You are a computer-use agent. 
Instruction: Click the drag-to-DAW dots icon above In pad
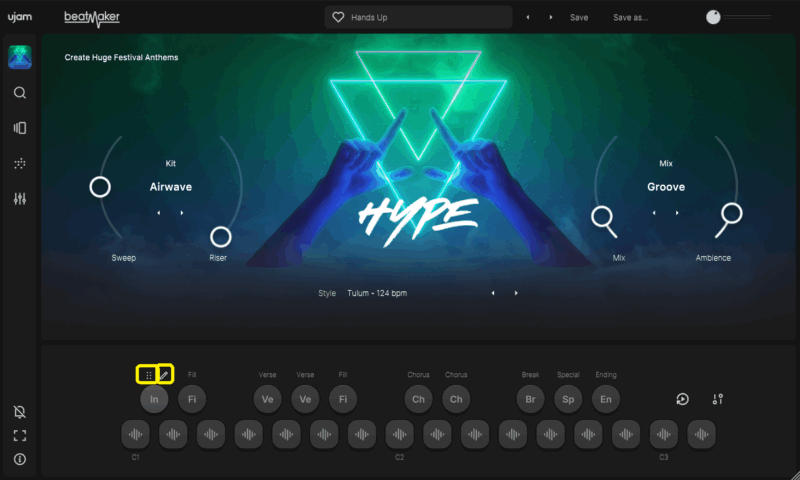(x=148, y=375)
